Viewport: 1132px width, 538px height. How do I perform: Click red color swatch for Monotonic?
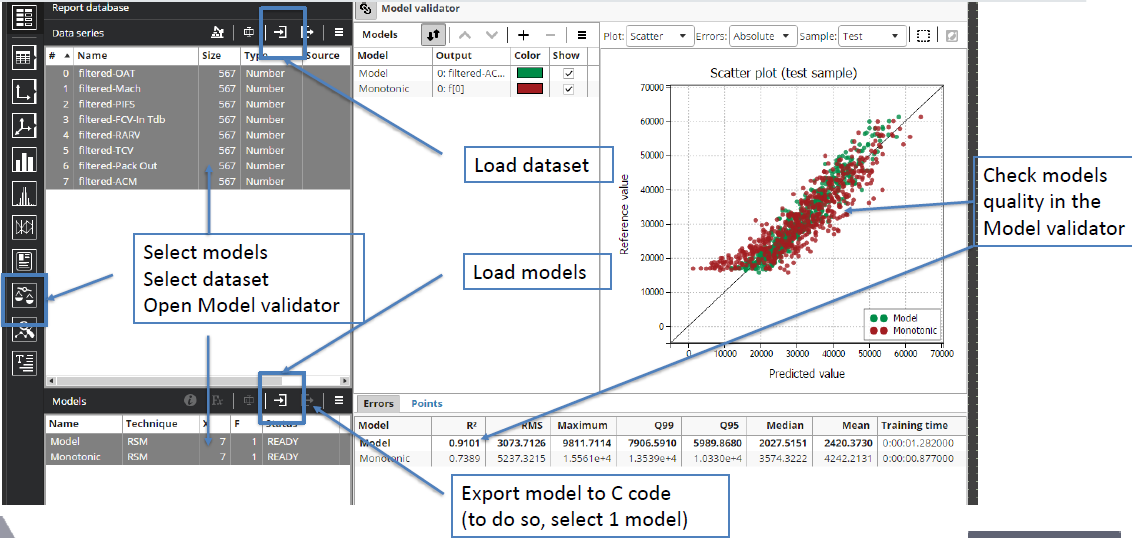pyautogui.click(x=531, y=89)
